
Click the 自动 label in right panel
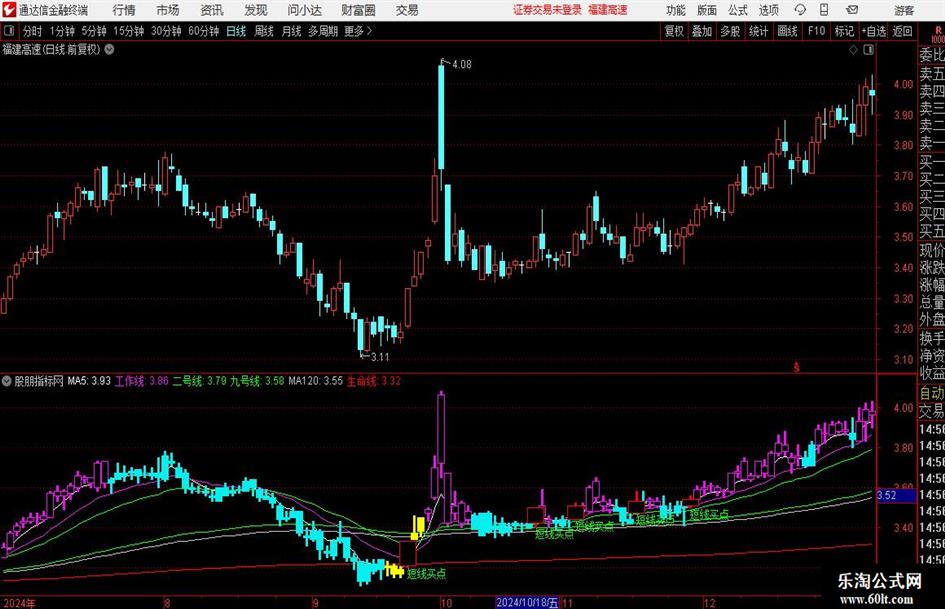(932, 393)
